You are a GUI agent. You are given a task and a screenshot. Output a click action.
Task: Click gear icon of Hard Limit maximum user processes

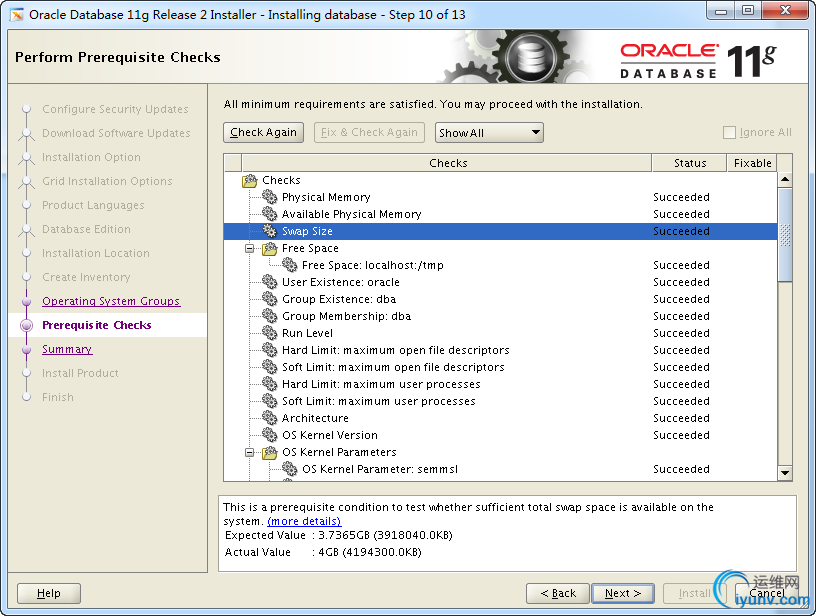point(270,384)
